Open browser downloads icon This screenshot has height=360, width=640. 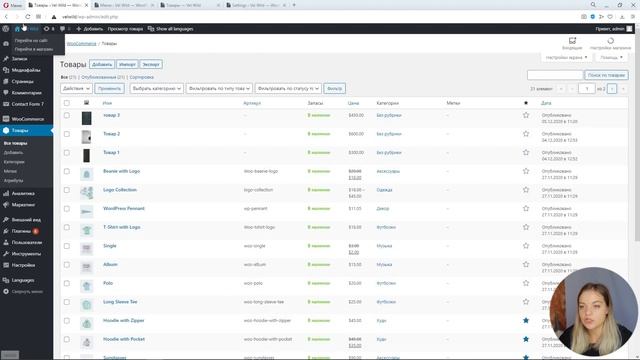pos(622,17)
